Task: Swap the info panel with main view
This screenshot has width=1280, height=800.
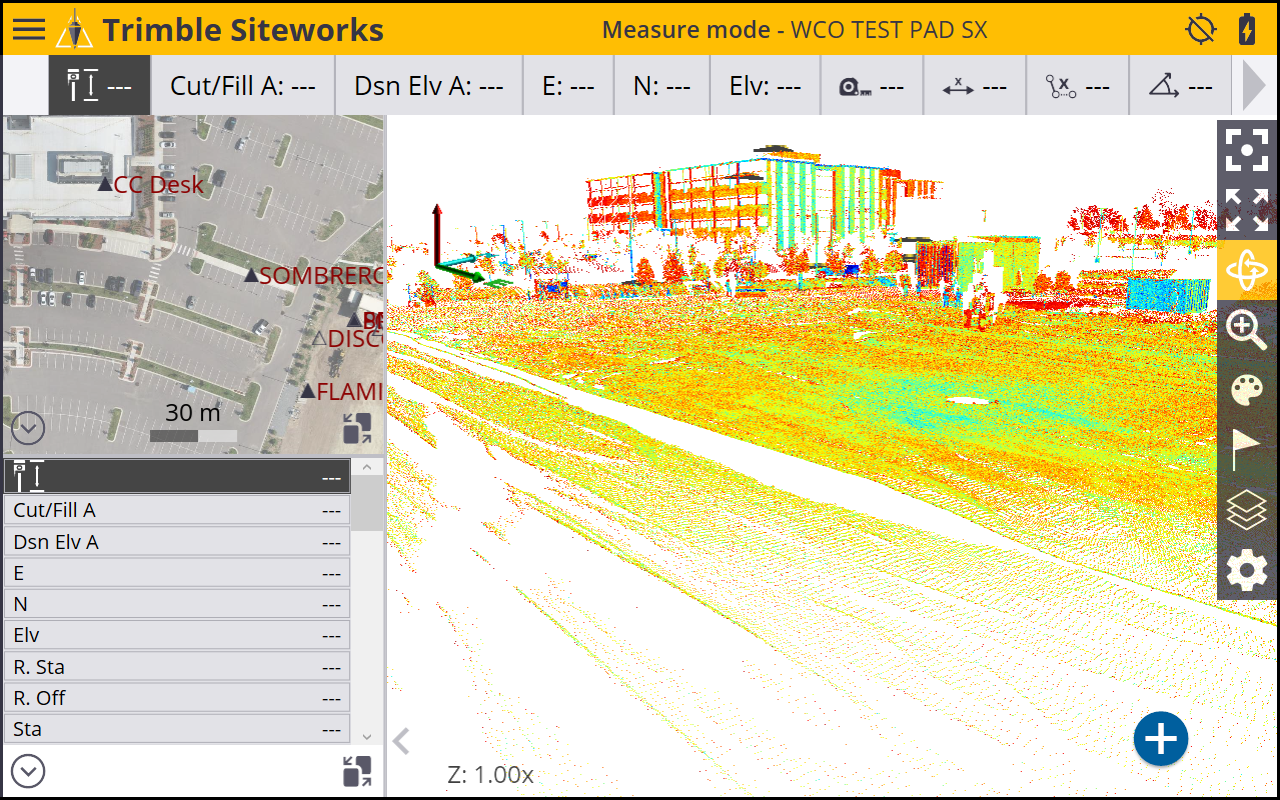Action: (357, 771)
